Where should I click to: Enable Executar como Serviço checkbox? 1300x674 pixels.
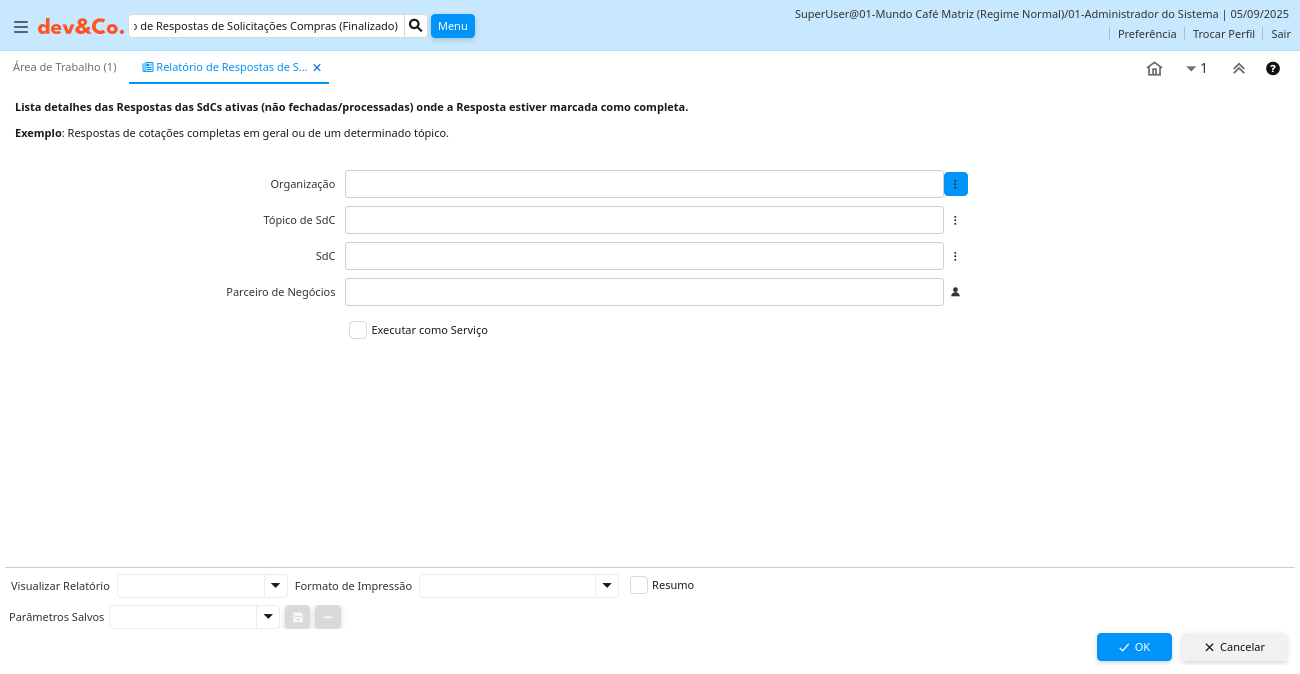pyautogui.click(x=358, y=330)
